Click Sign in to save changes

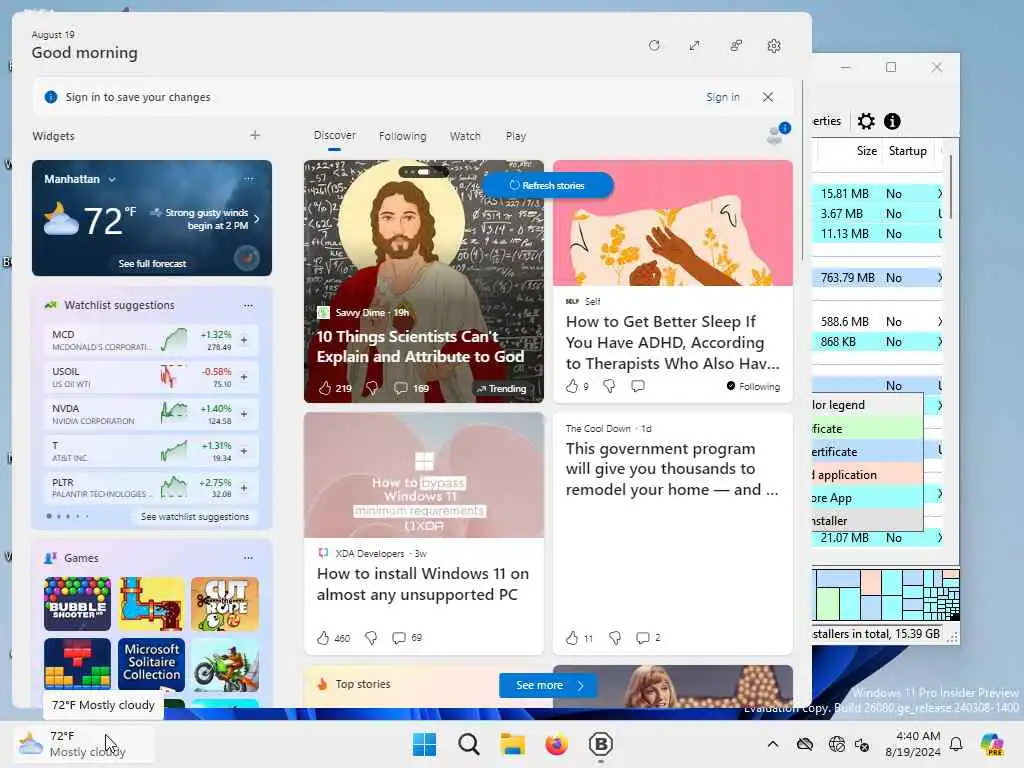722,97
